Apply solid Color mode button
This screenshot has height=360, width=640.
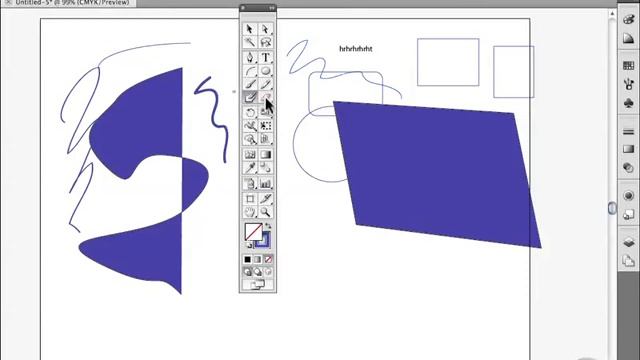click(x=247, y=259)
